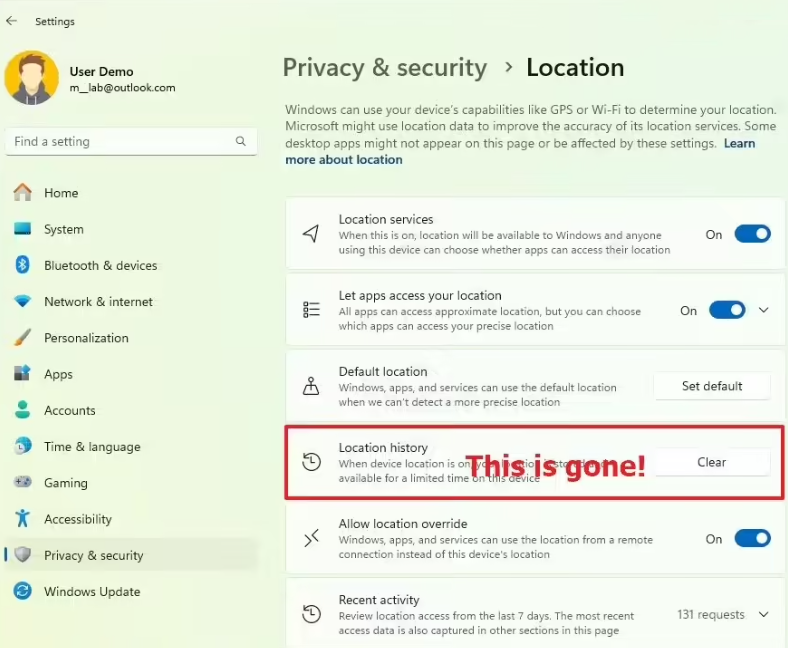788x648 pixels.
Task: Open the Accessibility figure icon
Action: pos(23,518)
